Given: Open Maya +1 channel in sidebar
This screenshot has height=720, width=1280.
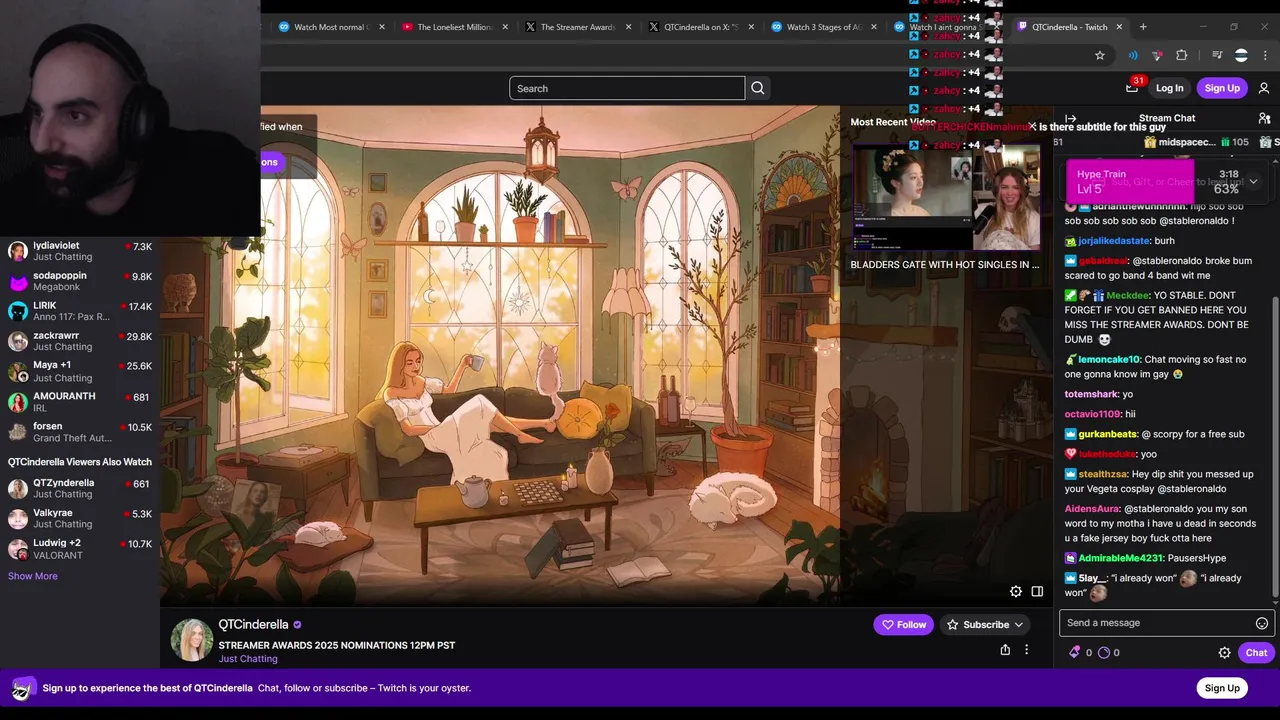Looking at the screenshot, I should point(80,372).
